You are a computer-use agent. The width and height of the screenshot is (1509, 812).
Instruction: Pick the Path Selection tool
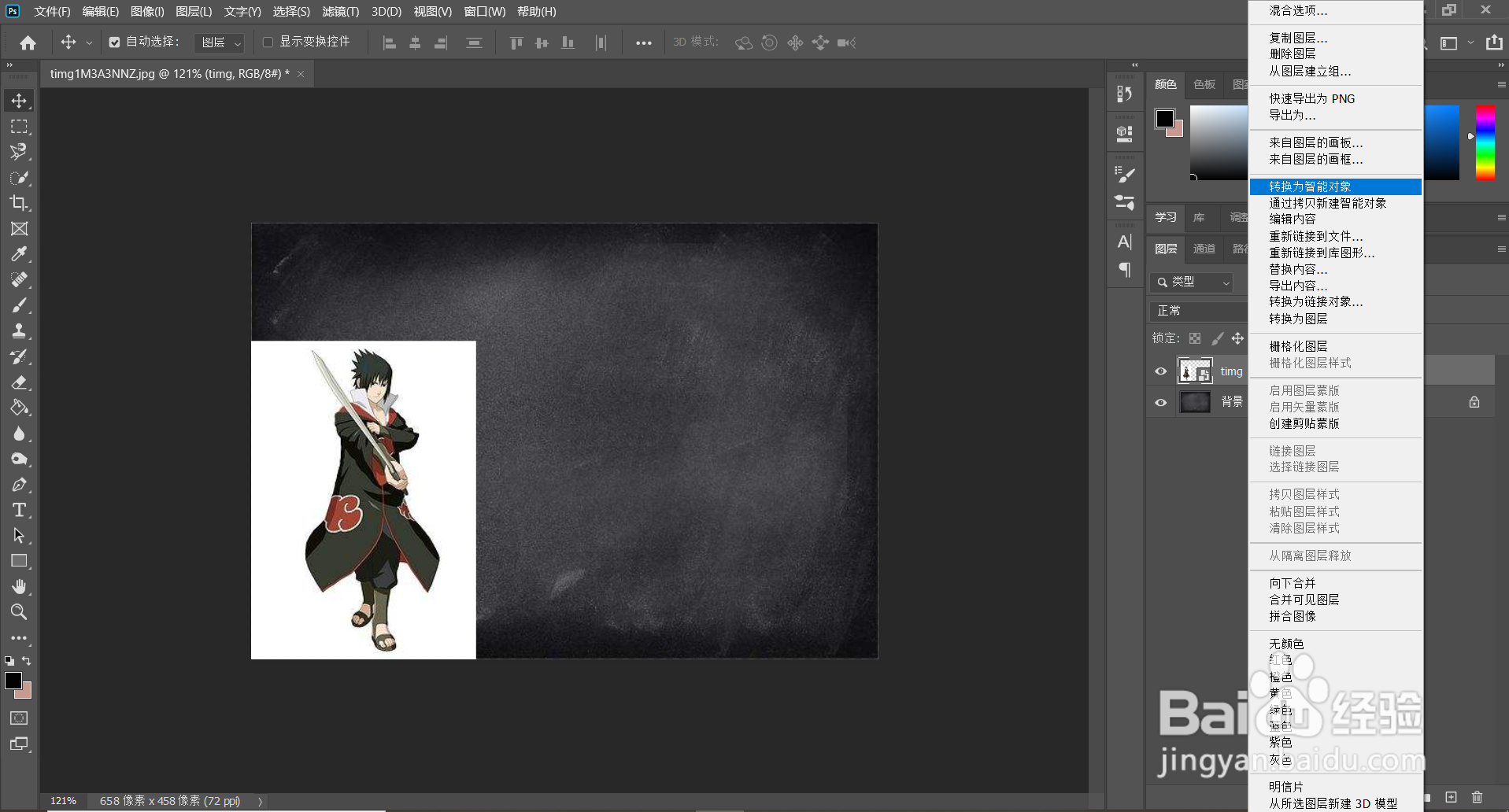coord(19,536)
